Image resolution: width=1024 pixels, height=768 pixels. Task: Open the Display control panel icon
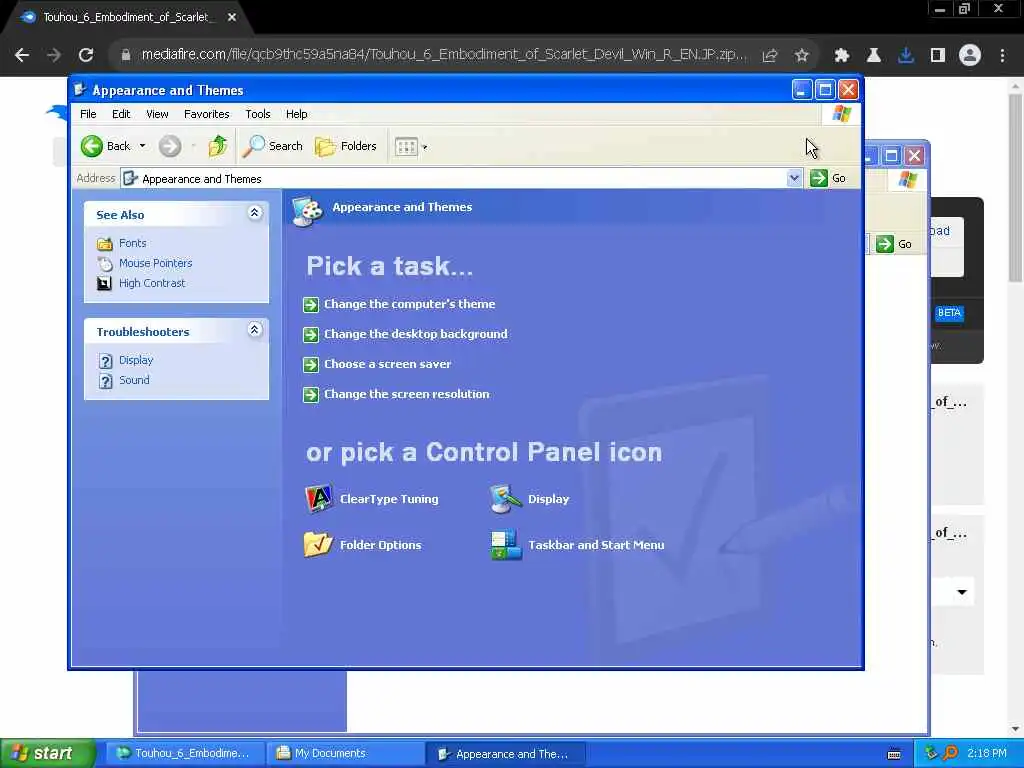[x=530, y=499]
